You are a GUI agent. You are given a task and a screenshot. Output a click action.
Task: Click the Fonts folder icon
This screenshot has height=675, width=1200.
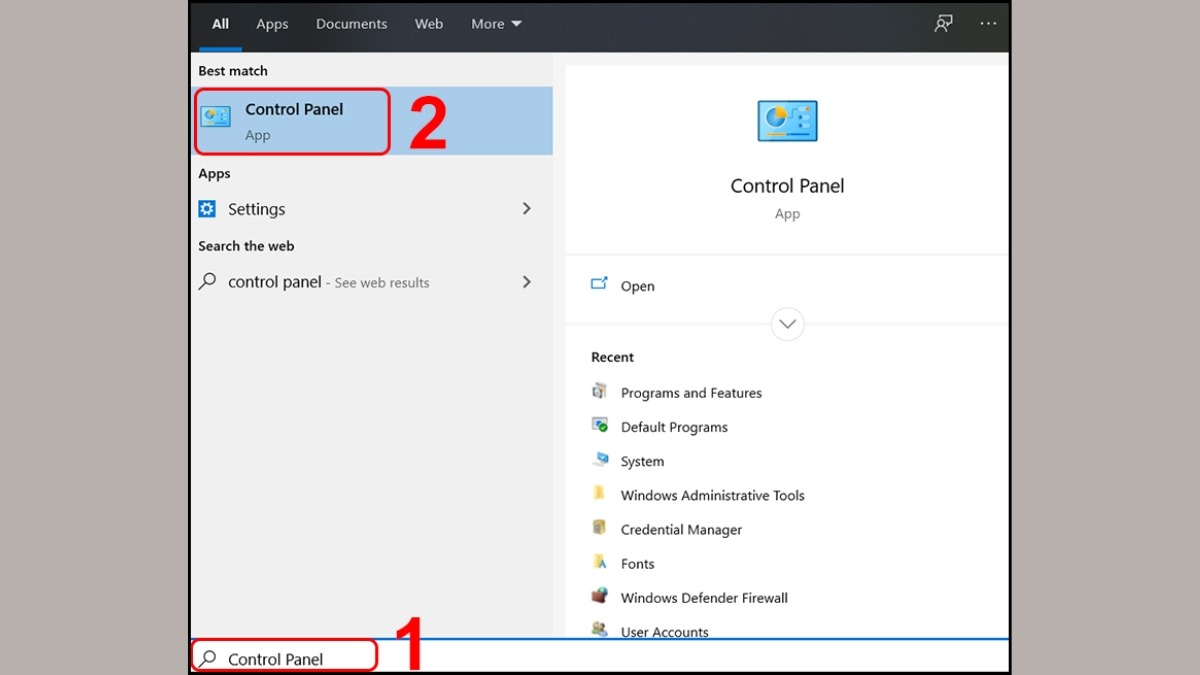pos(599,562)
